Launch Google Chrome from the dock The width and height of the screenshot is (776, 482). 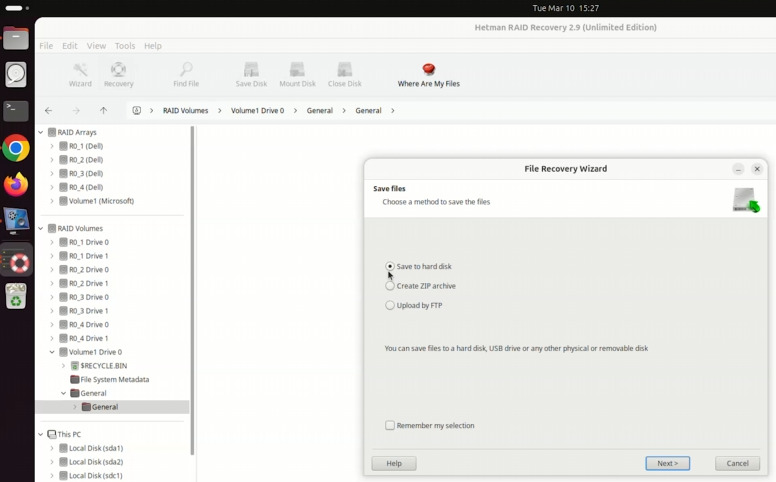point(16,148)
